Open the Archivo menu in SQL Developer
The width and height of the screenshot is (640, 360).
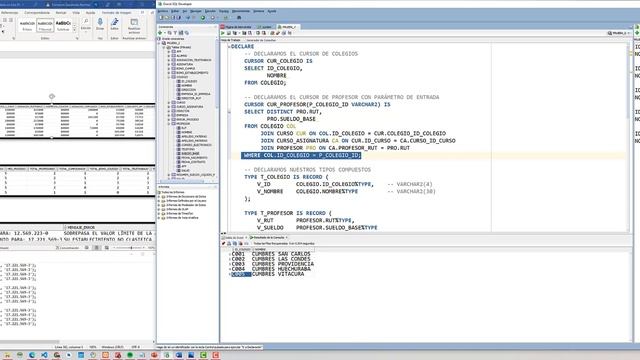[163, 11]
